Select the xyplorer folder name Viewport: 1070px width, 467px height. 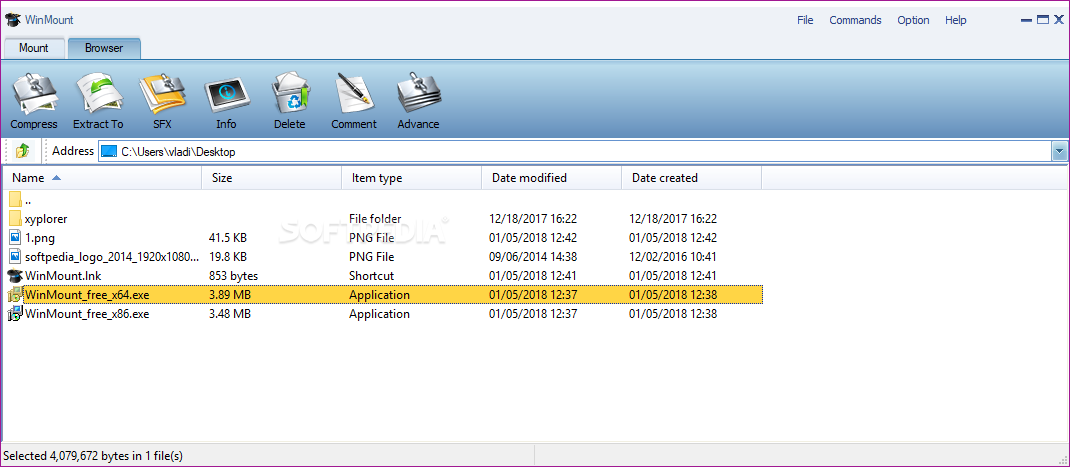click(x=46, y=219)
